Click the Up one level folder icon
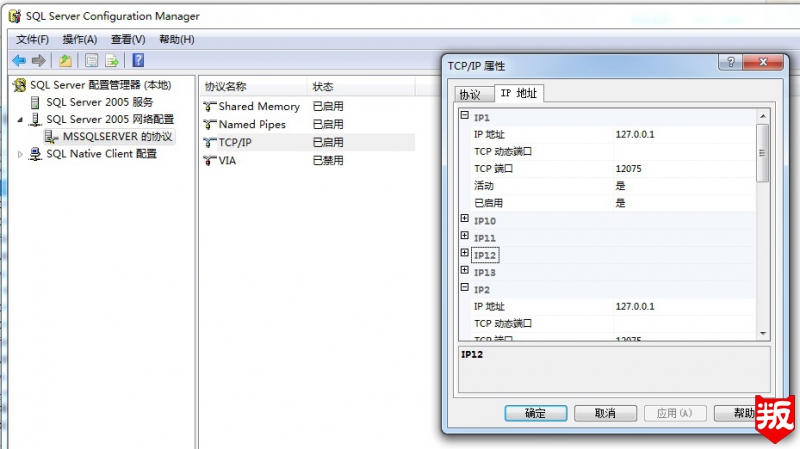Image resolution: width=800 pixels, height=449 pixels. pos(65,61)
